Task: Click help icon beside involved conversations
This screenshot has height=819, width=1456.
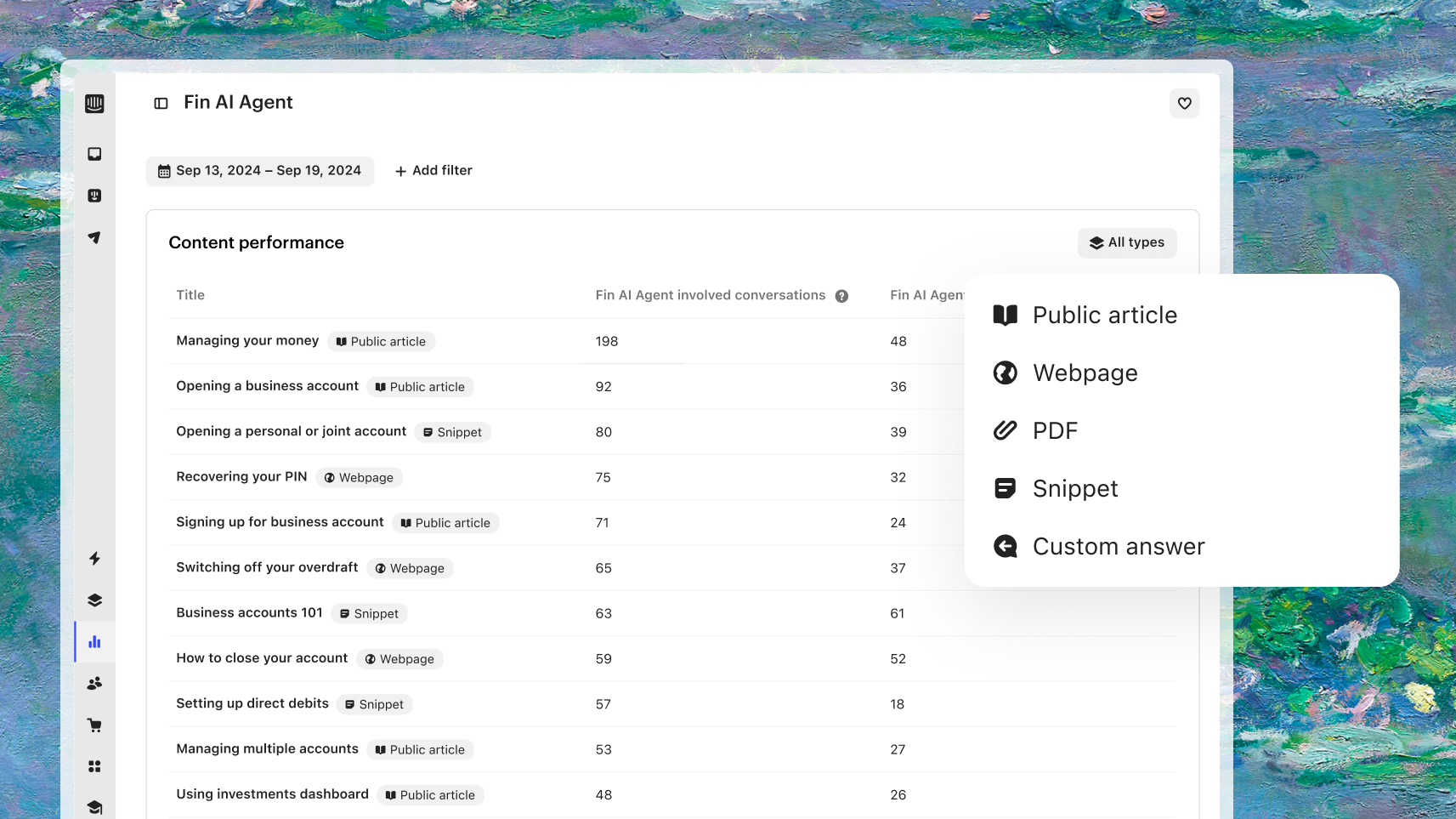Action: click(841, 296)
